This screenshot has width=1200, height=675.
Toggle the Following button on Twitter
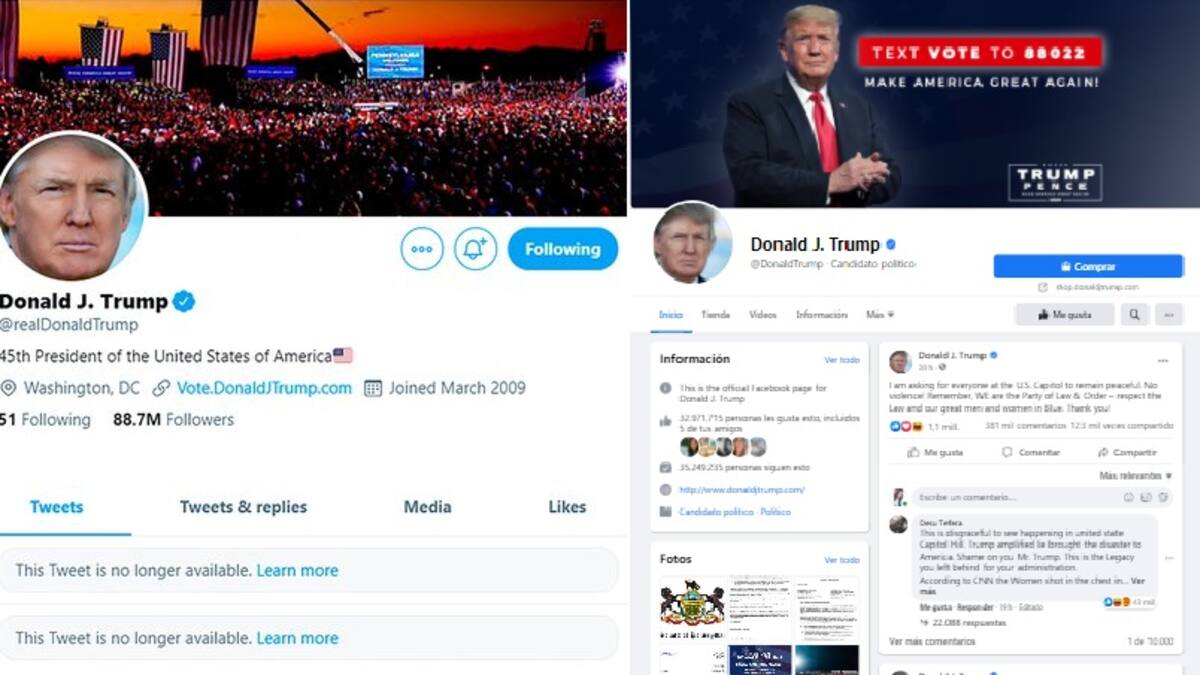pyautogui.click(x=563, y=249)
